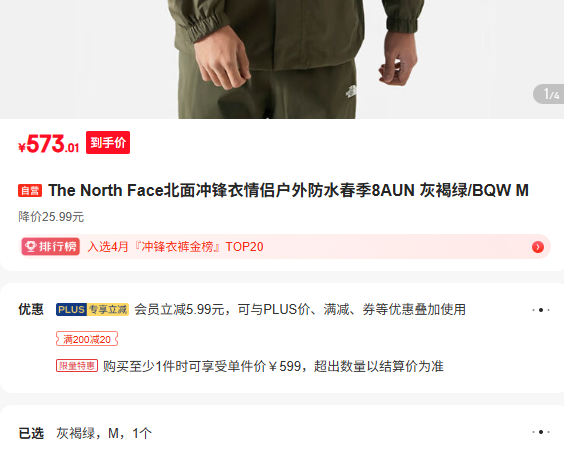Expand selected options via 已选 three-dot icon

(541, 432)
